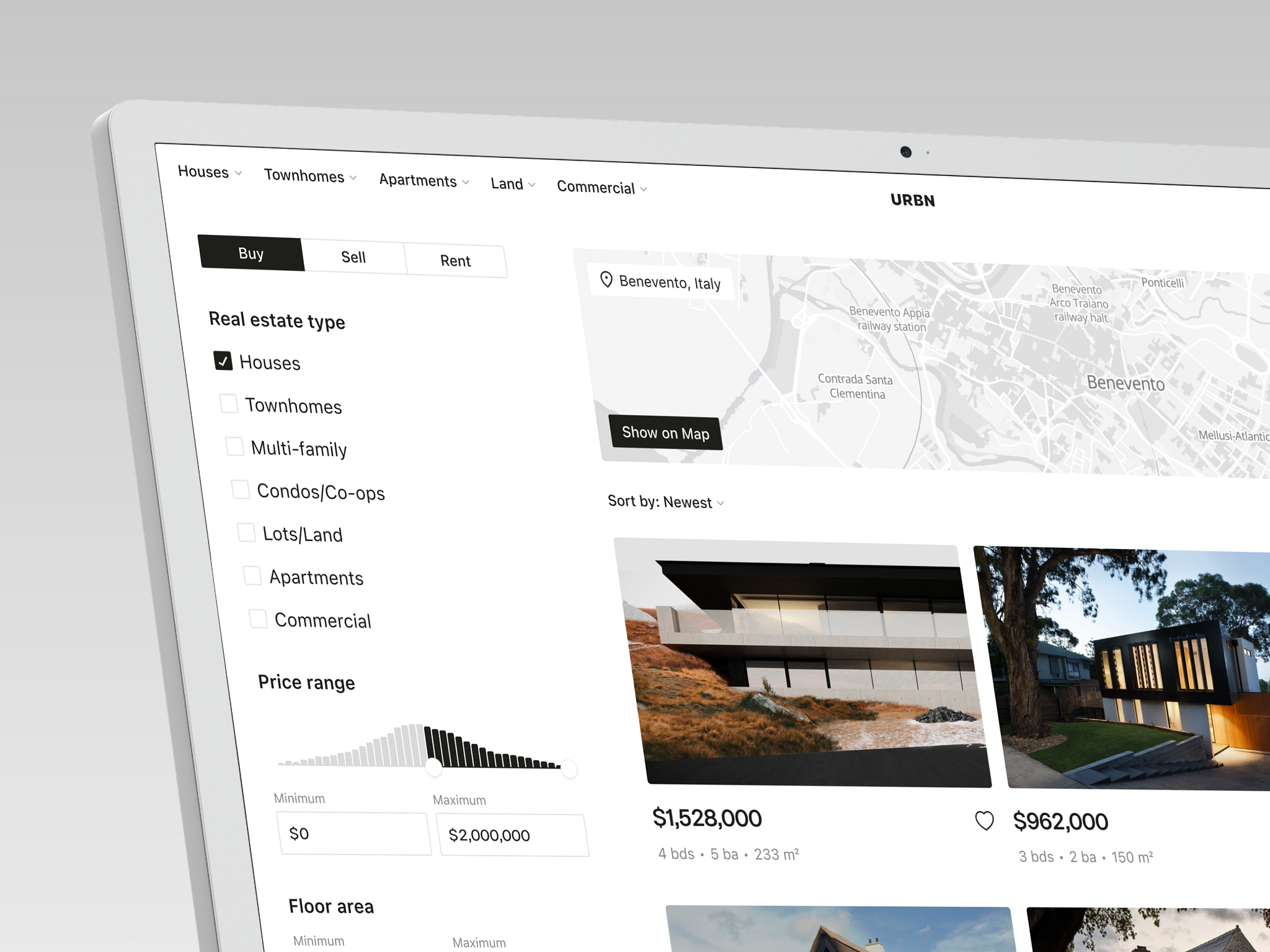
Task: Click the Real estate type heading
Action: pyautogui.click(x=277, y=320)
